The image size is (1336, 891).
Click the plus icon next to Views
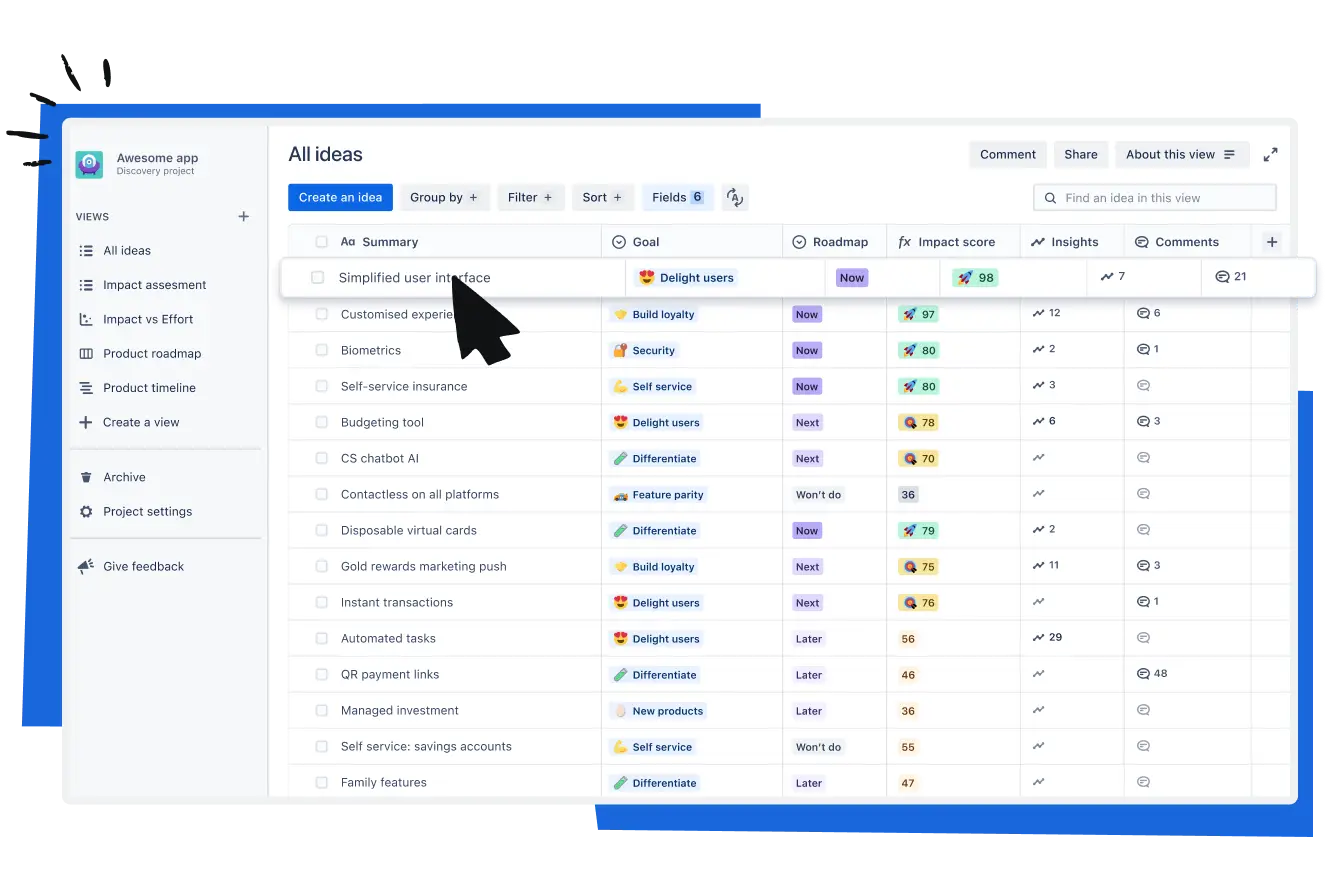click(x=243, y=216)
